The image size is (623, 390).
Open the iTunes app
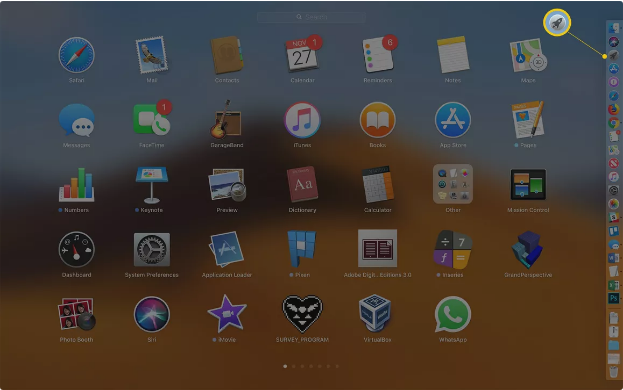point(302,120)
